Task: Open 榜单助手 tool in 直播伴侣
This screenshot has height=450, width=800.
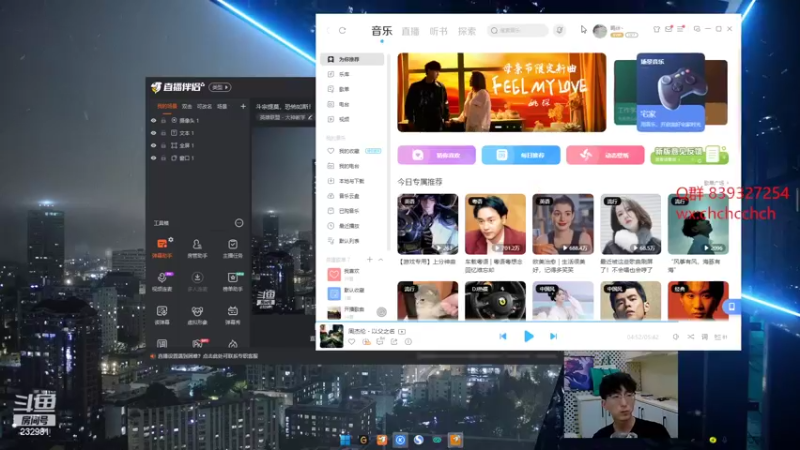Action: pyautogui.click(x=233, y=282)
